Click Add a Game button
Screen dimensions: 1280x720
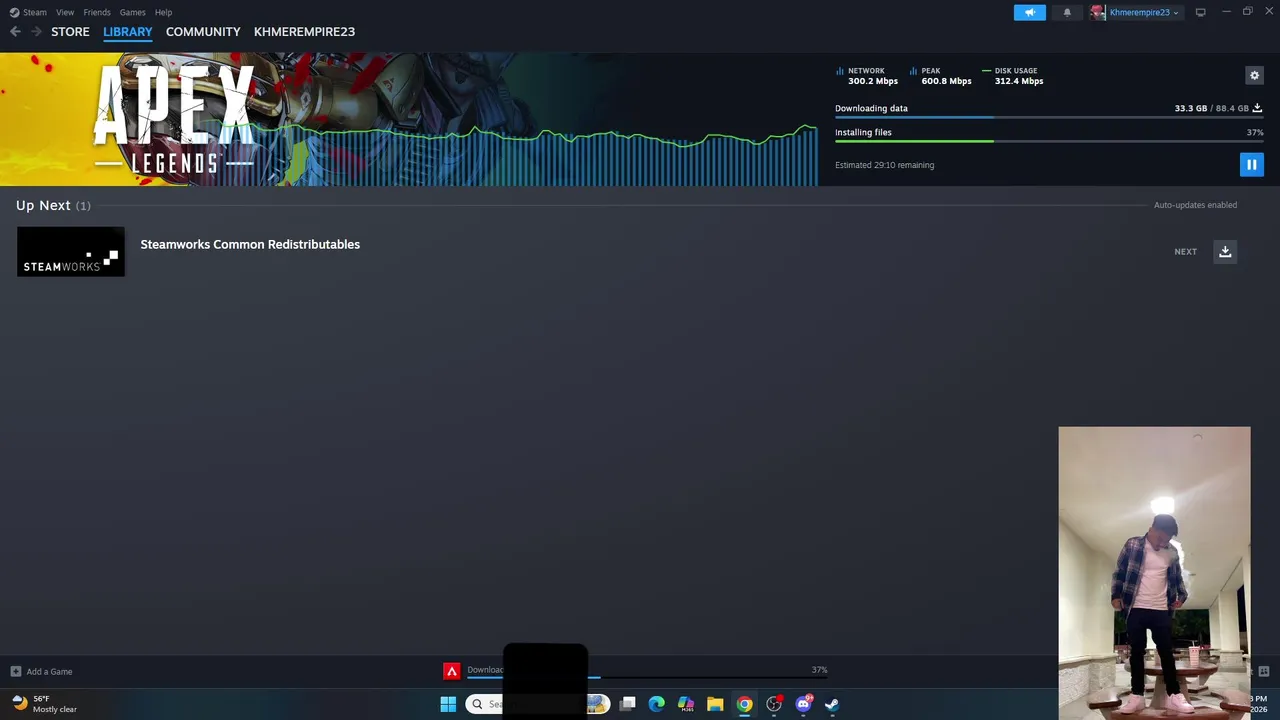(x=41, y=671)
